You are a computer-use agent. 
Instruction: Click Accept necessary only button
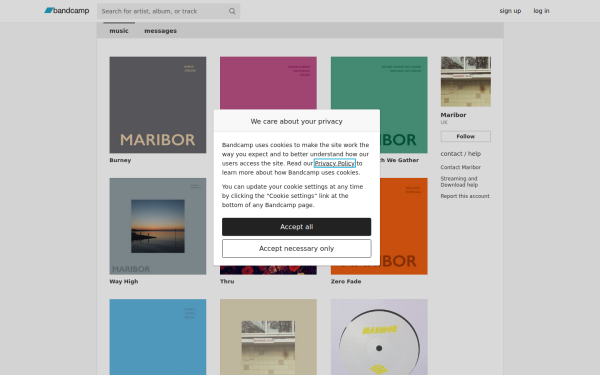click(297, 249)
